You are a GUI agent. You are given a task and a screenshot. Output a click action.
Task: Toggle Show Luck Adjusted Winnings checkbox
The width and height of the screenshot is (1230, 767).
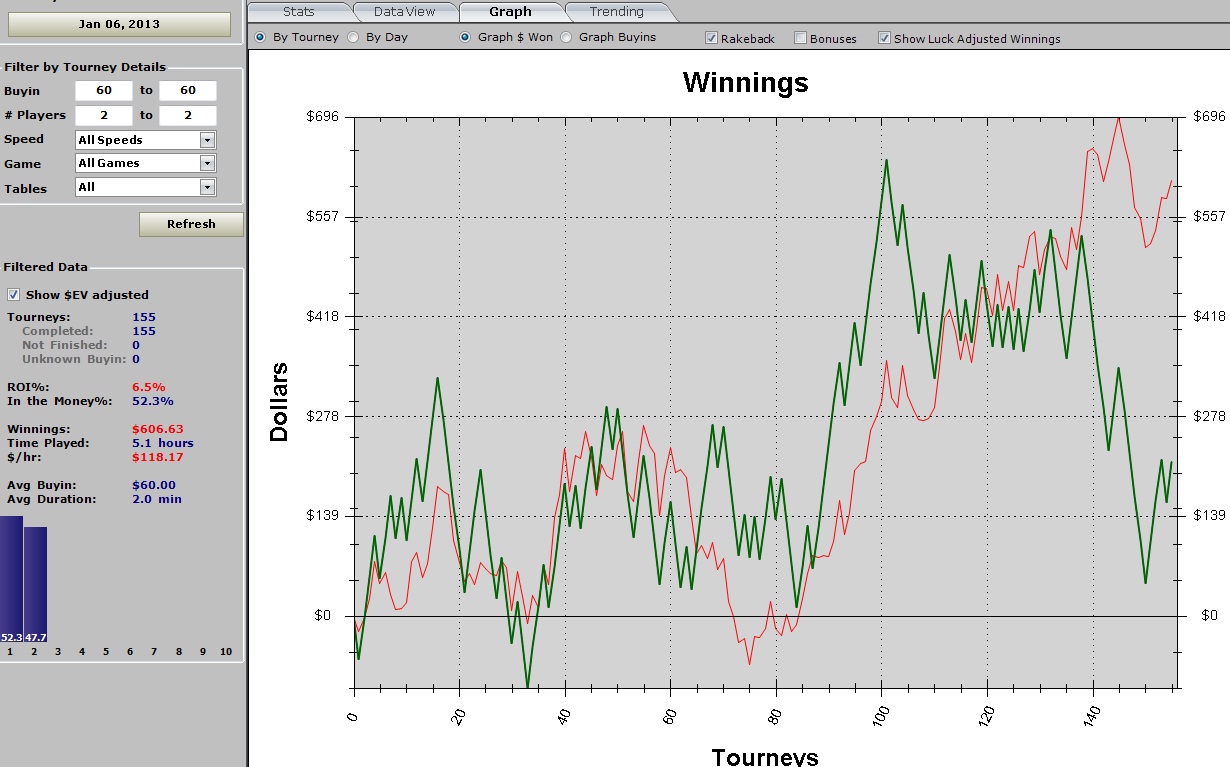(884, 39)
